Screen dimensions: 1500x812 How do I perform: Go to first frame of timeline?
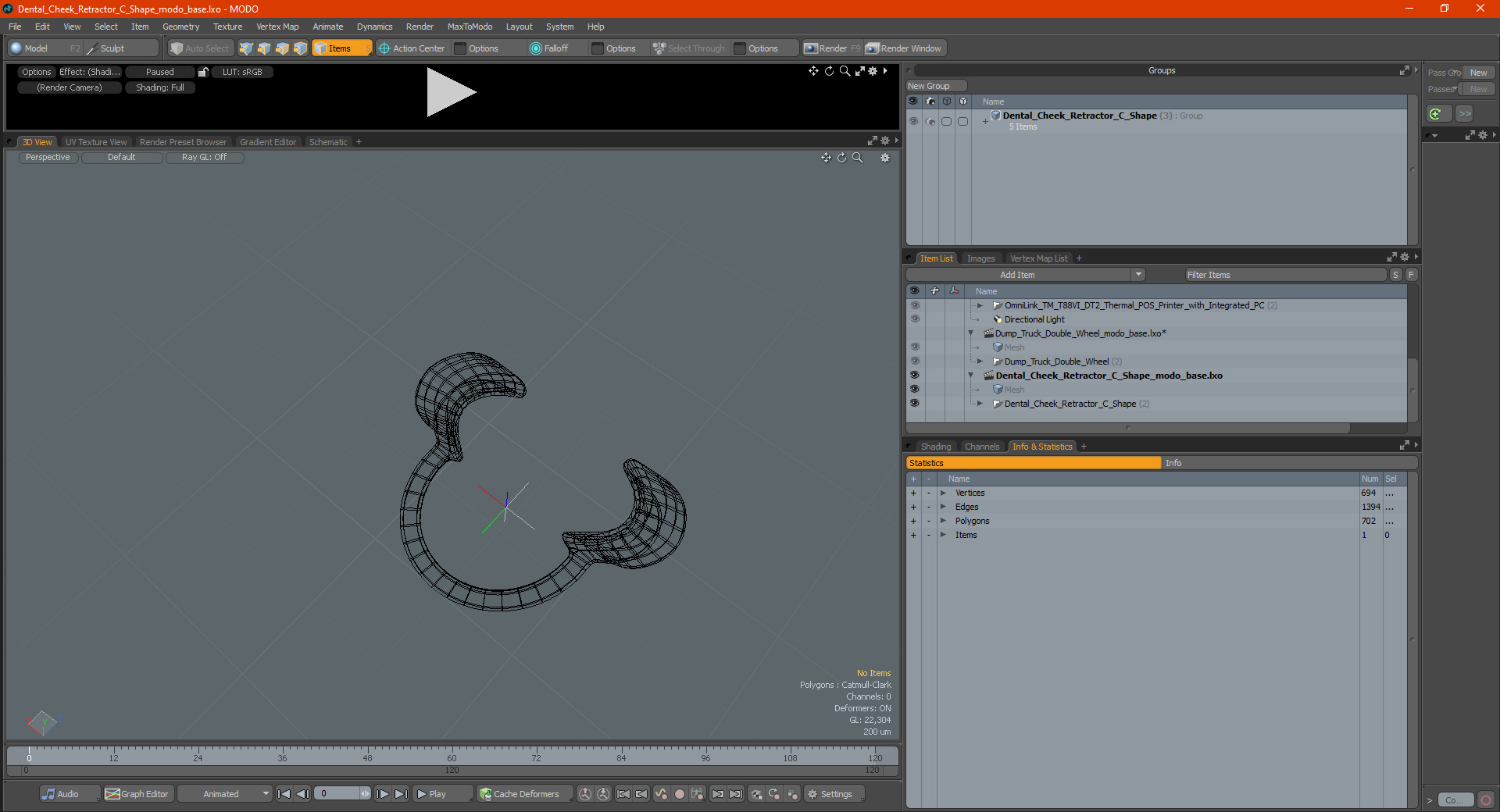coord(284,794)
